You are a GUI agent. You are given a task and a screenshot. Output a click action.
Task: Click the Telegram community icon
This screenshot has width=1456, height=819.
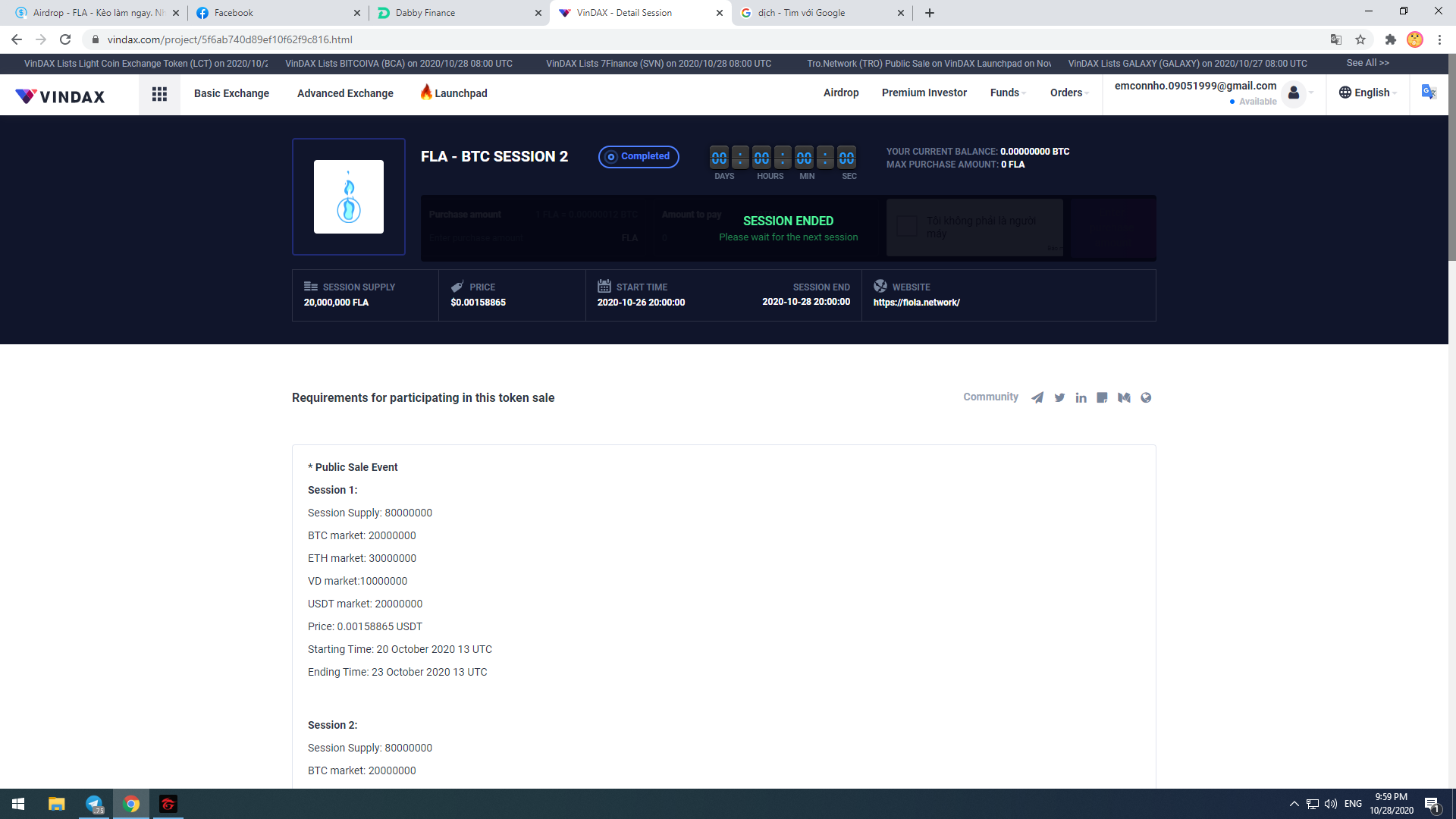click(x=1037, y=397)
